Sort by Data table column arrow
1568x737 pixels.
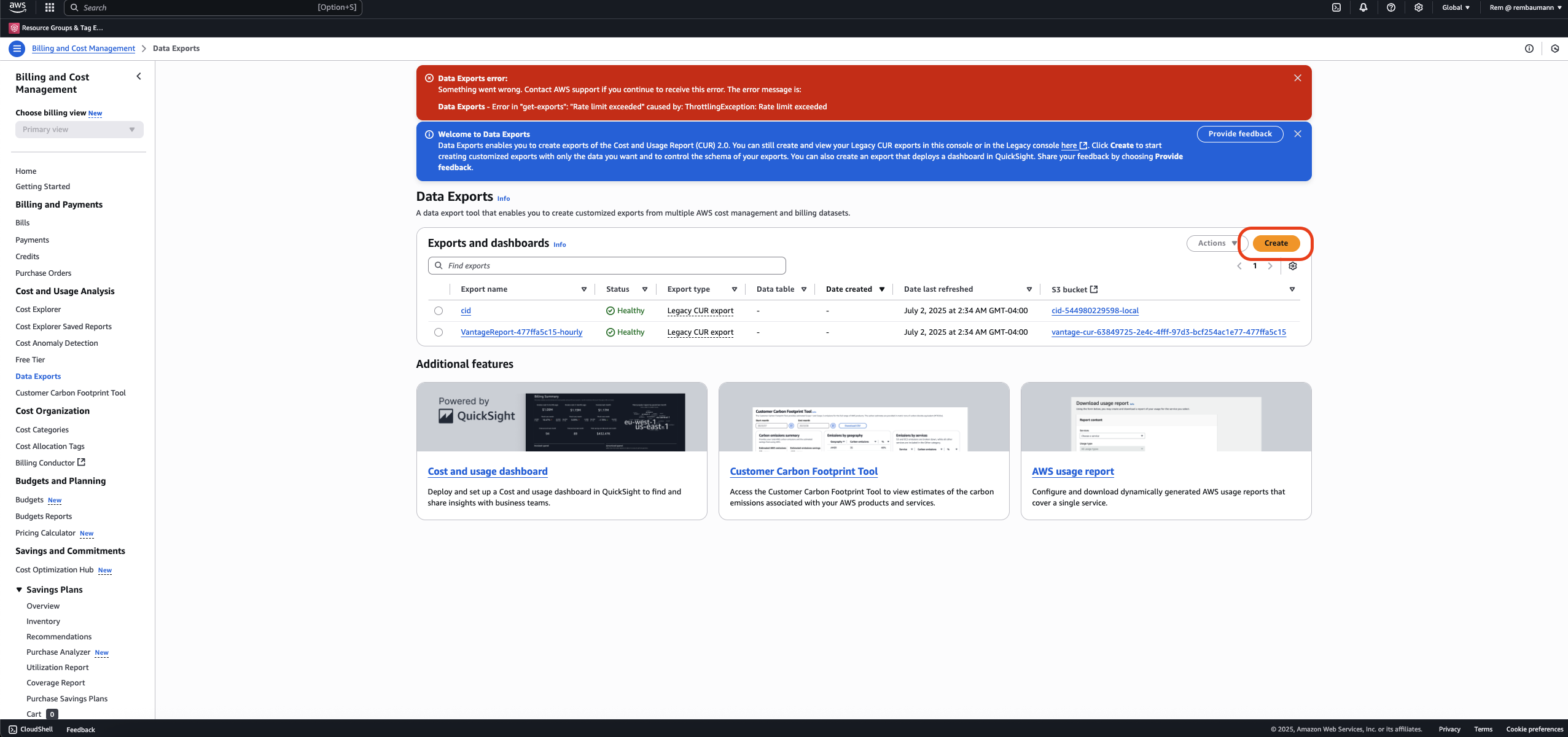[x=804, y=289]
